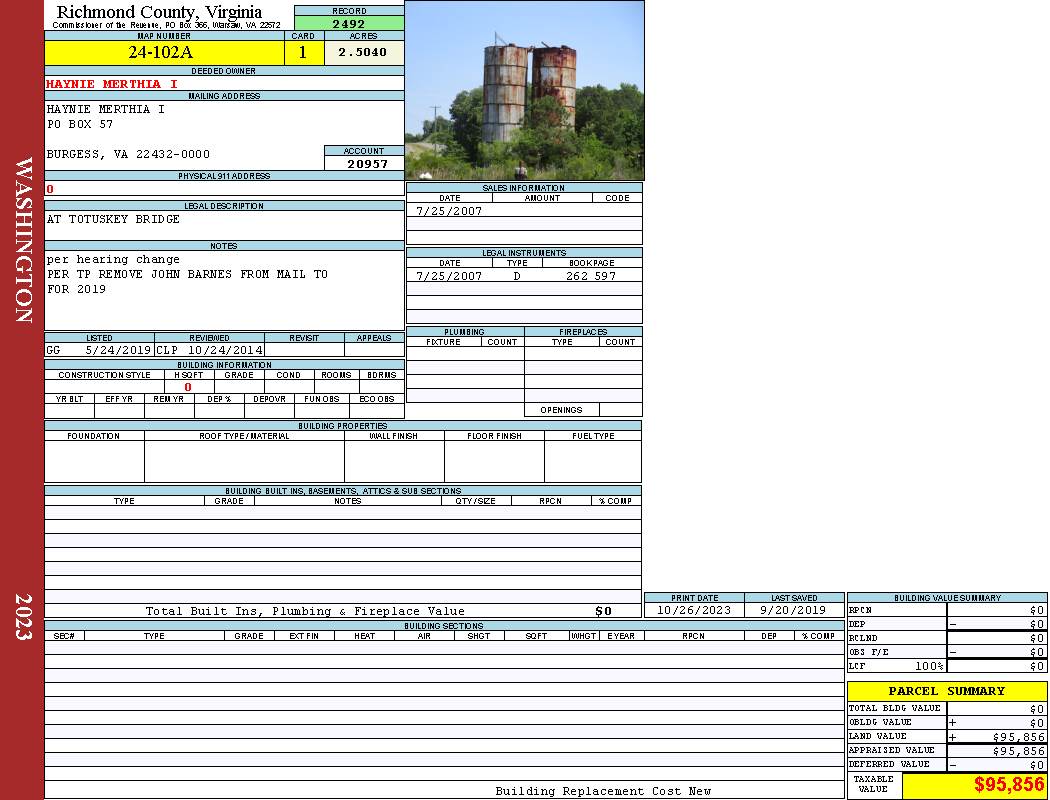Click H SQFT value 0

(188, 387)
